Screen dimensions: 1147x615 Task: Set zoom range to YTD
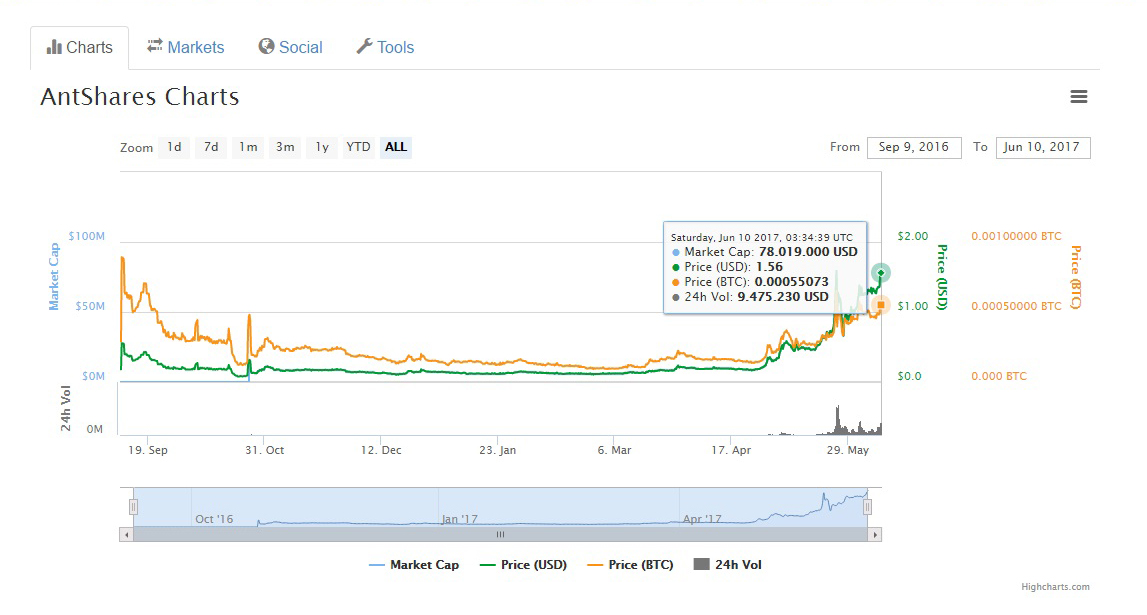coord(358,147)
